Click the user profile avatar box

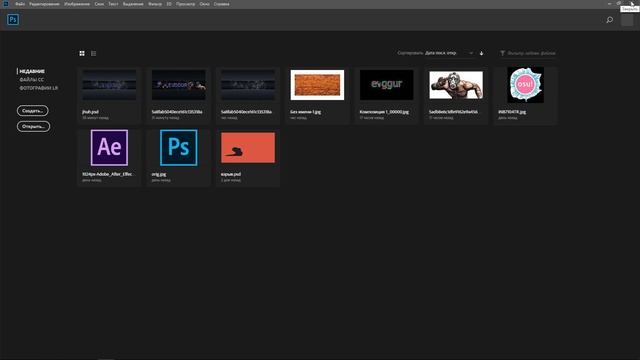point(627,20)
